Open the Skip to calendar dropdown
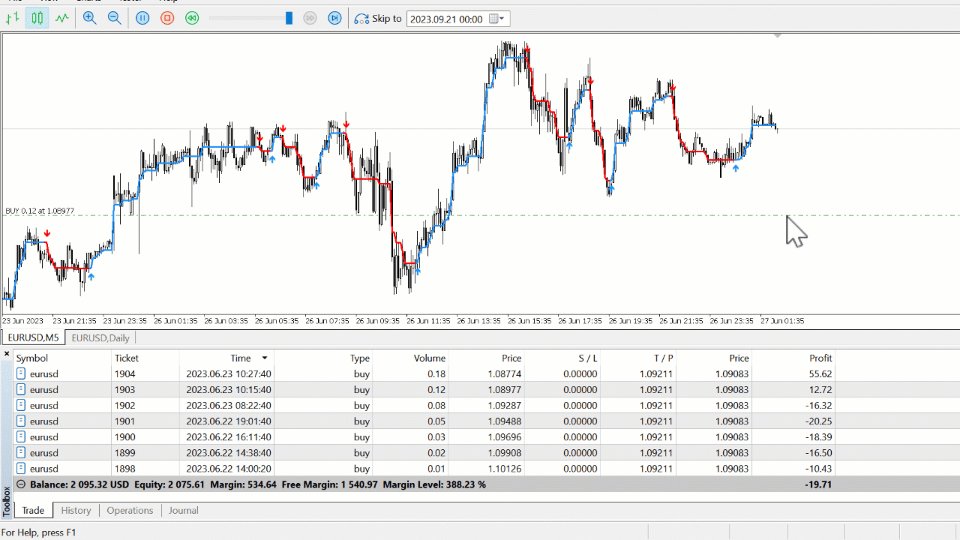Screen dimensions: 960x540 click(497, 19)
